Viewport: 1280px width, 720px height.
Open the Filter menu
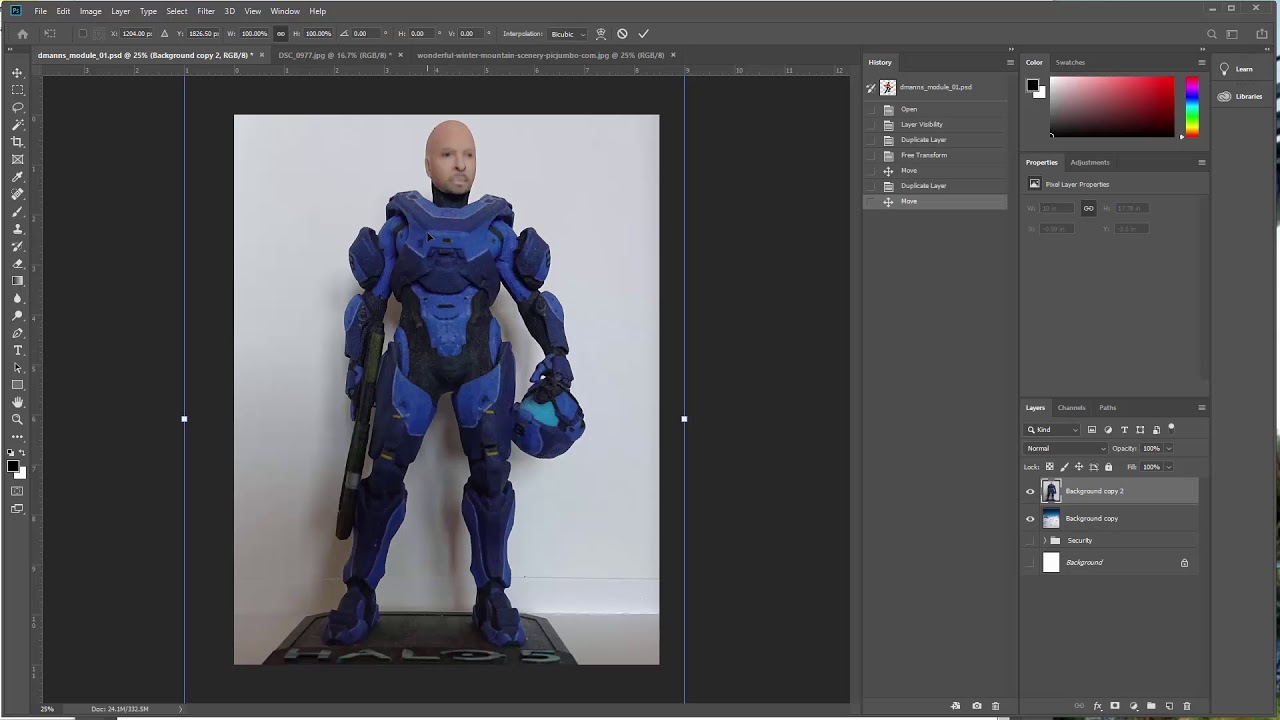coord(206,11)
